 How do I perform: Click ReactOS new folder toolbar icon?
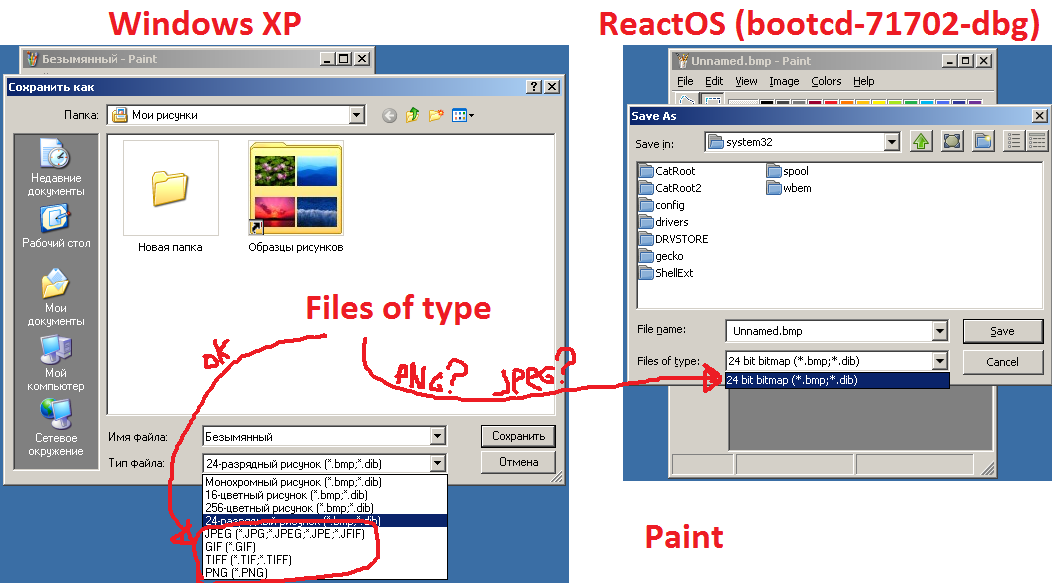pos(983,142)
